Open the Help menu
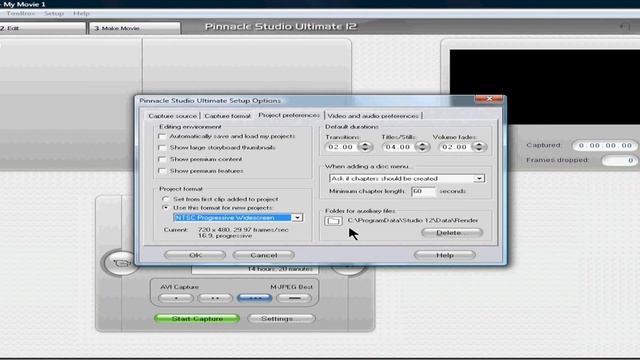 (x=81, y=13)
